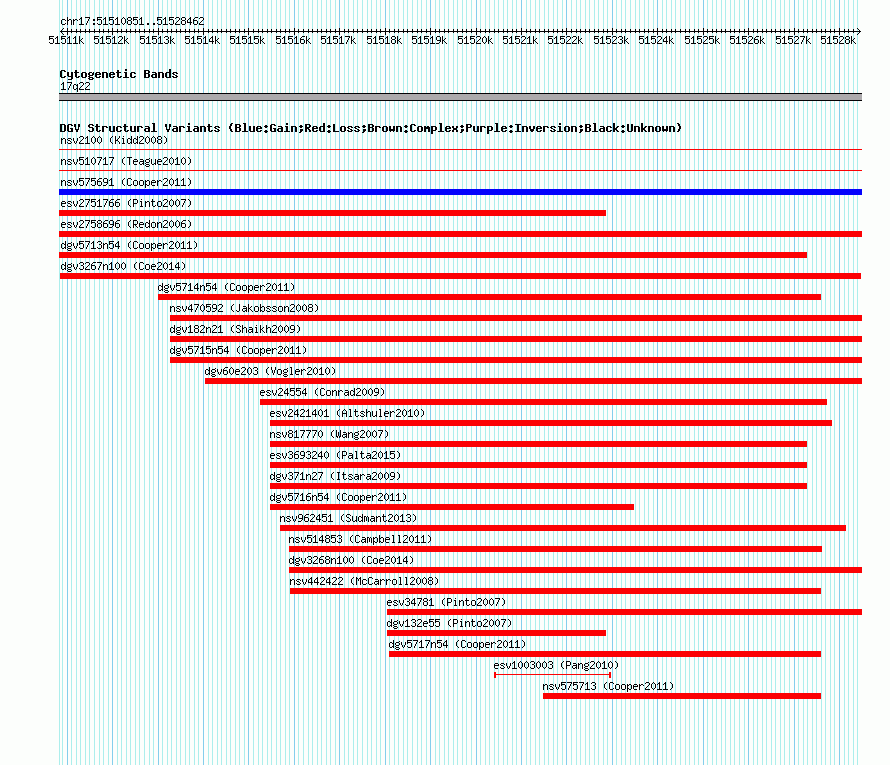Open variant dgv3268n100 (Coe2014)
The image size is (890, 765).
[351, 560]
